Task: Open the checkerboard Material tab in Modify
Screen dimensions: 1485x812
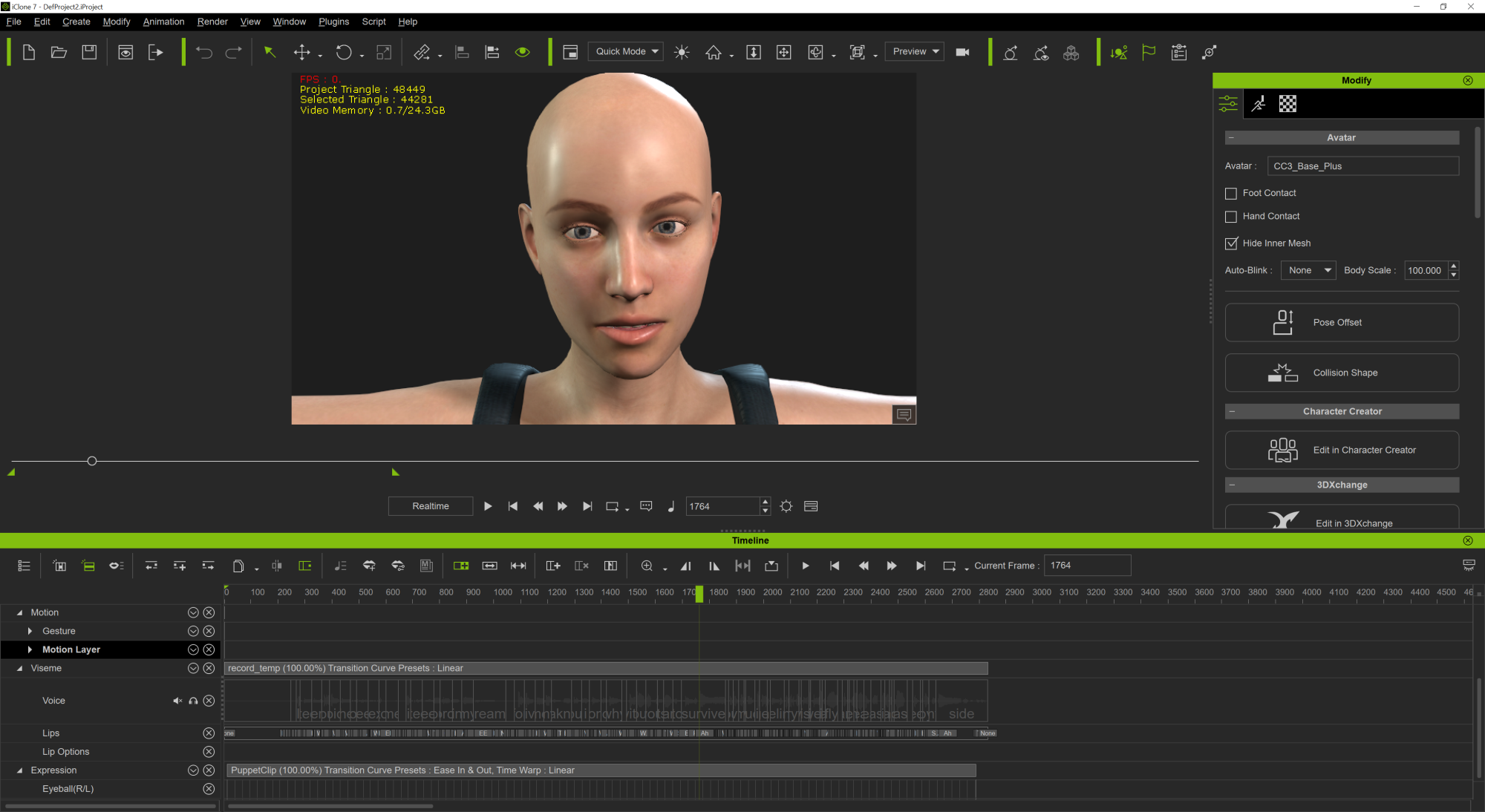Action: pyautogui.click(x=1287, y=104)
